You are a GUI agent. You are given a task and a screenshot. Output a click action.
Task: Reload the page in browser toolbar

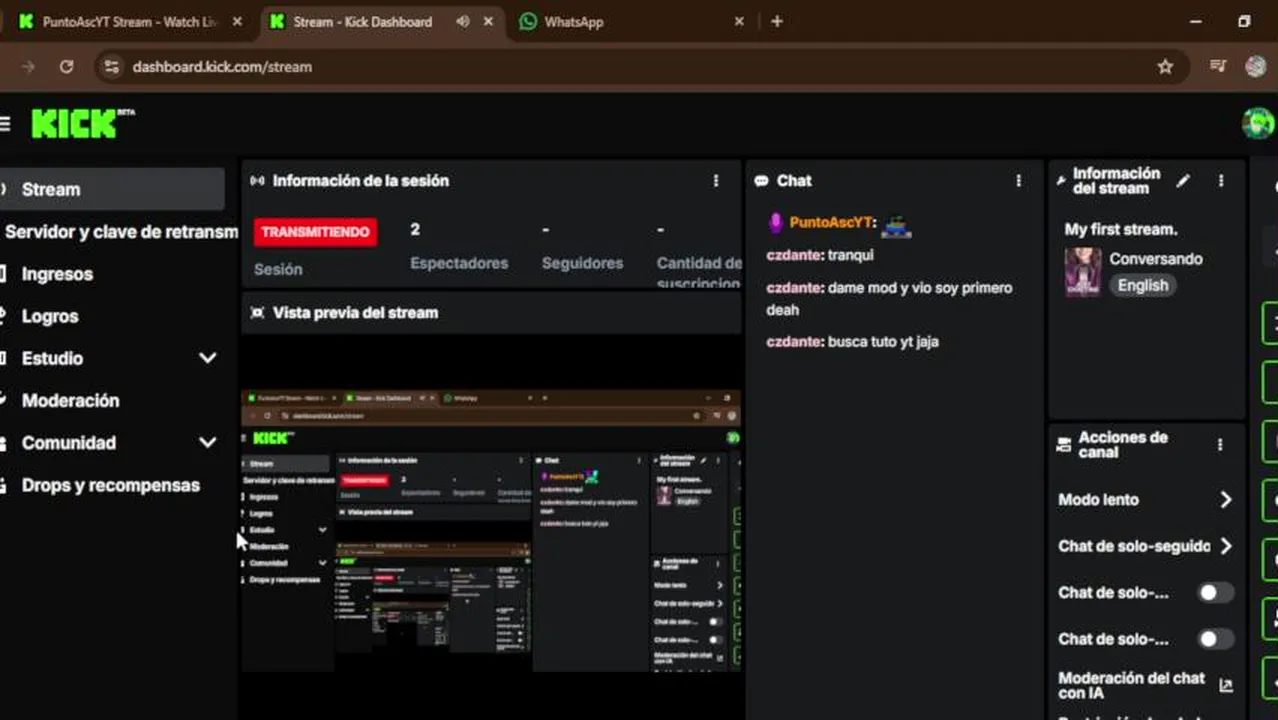point(66,67)
